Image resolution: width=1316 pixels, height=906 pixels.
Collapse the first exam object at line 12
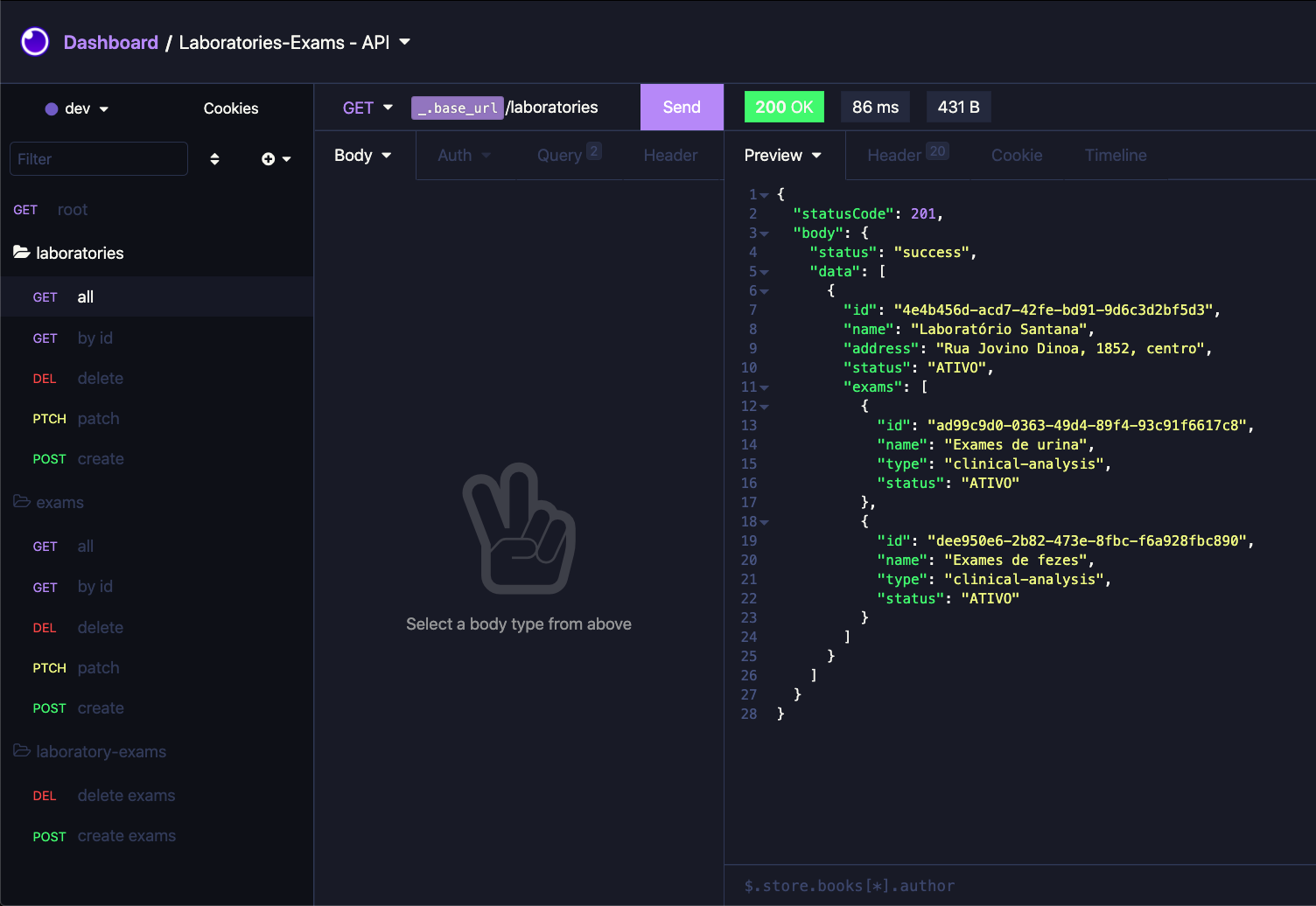[765, 407]
